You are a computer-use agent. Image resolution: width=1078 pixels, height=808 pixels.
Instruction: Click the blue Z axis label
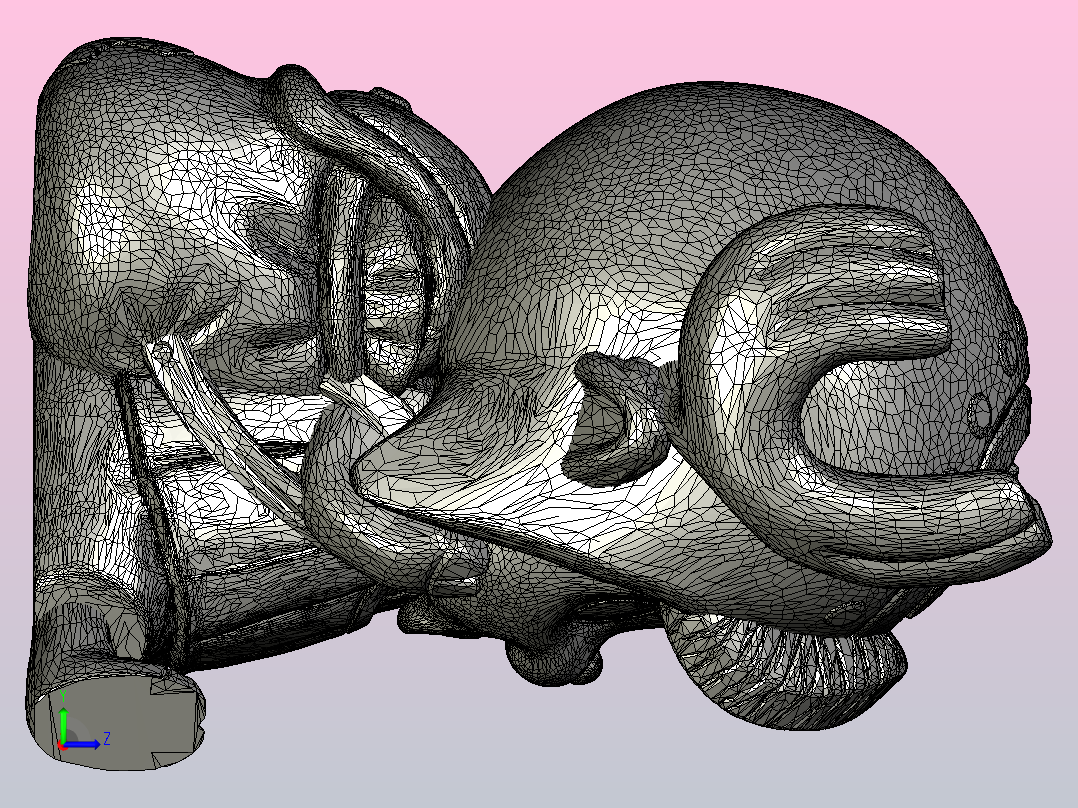pyautogui.click(x=107, y=739)
